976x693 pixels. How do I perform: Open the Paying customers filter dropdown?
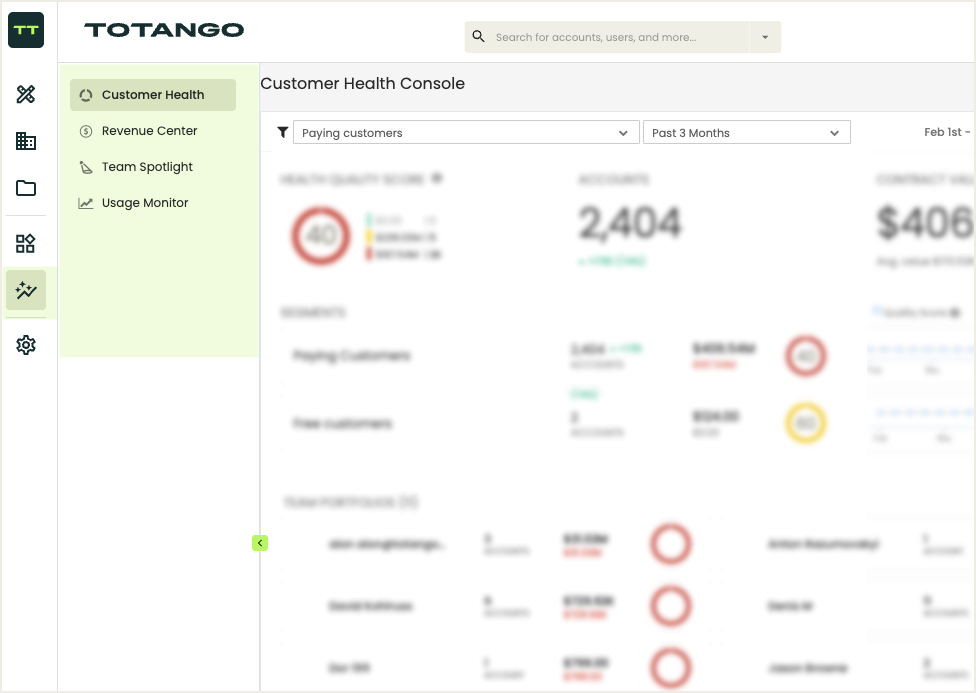466,133
